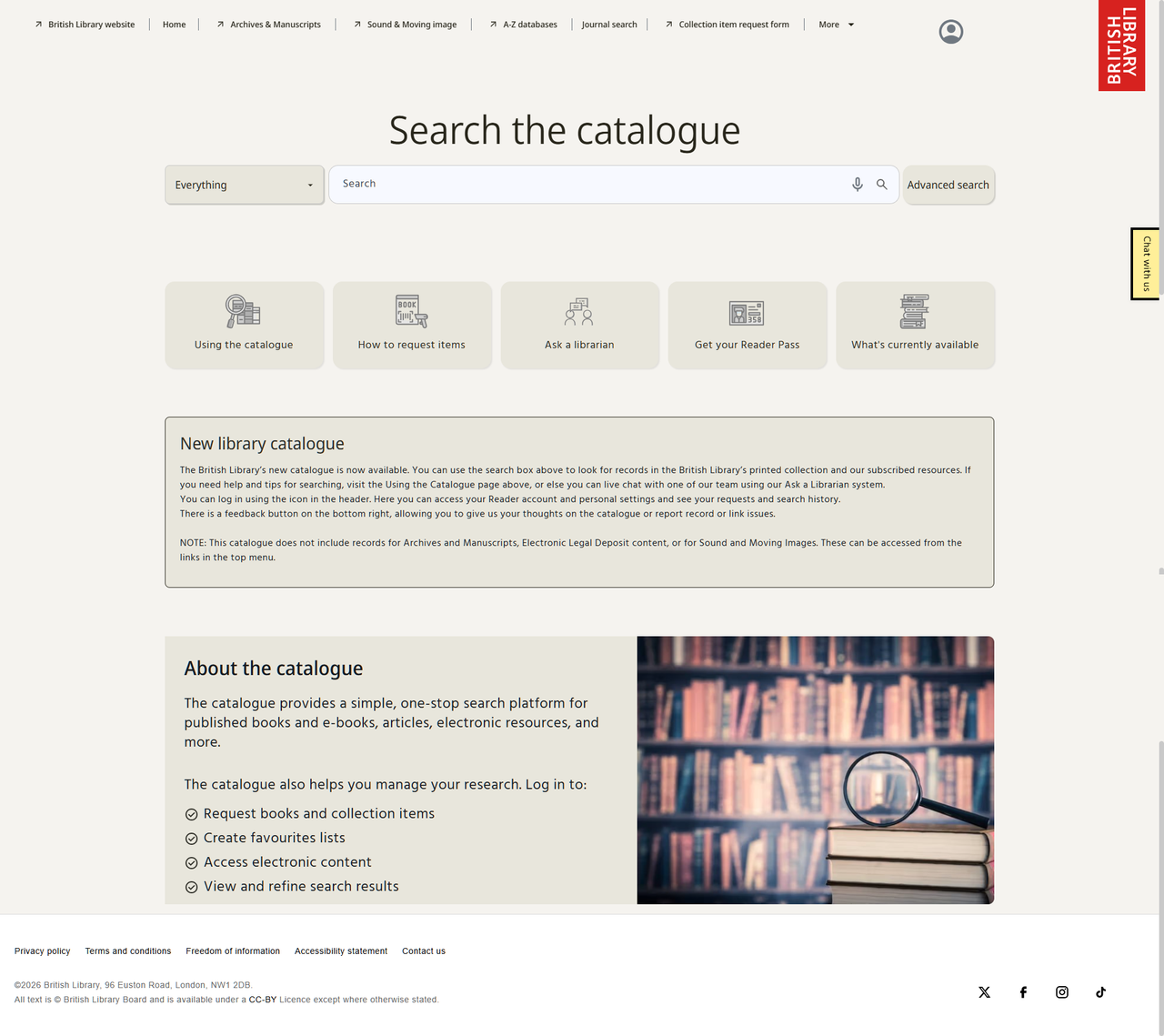Open the Using the catalogue card label
This screenshot has width=1164, height=1036.
244,345
